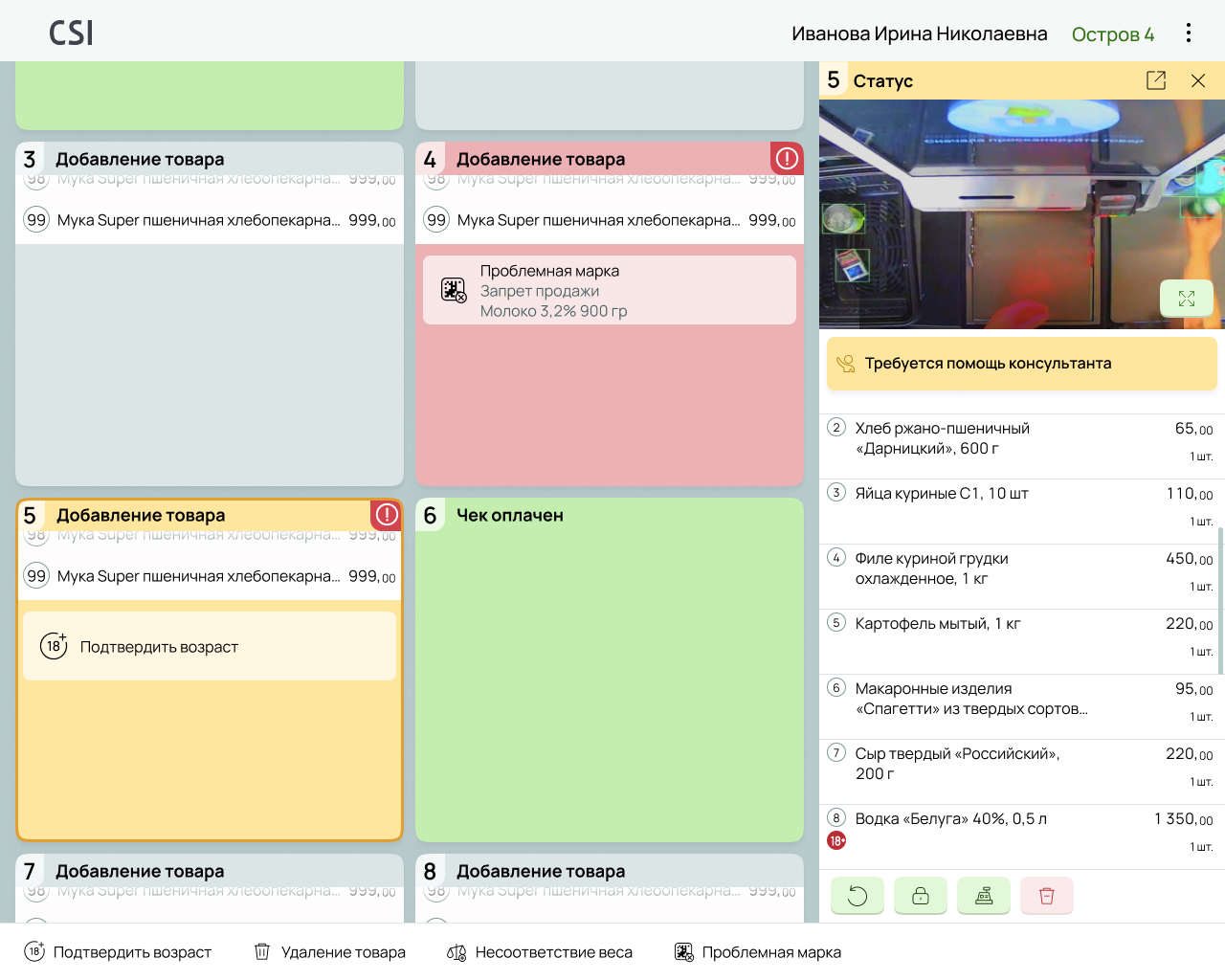
Task: Click user name Иванова Ирина Николаевна
Action: (920, 33)
